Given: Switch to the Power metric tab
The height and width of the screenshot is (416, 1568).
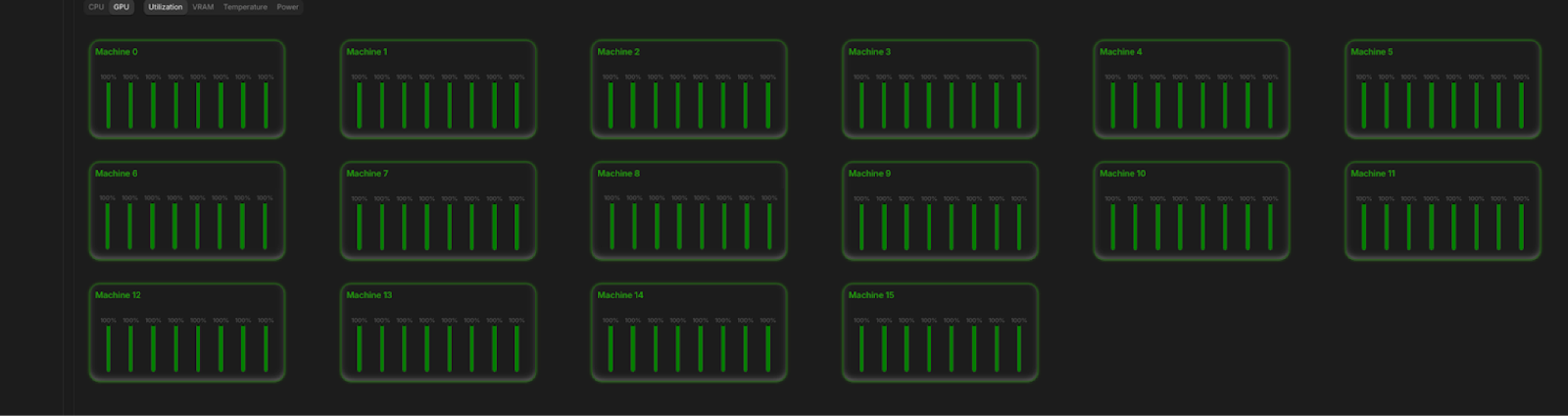Looking at the screenshot, I should pos(287,7).
